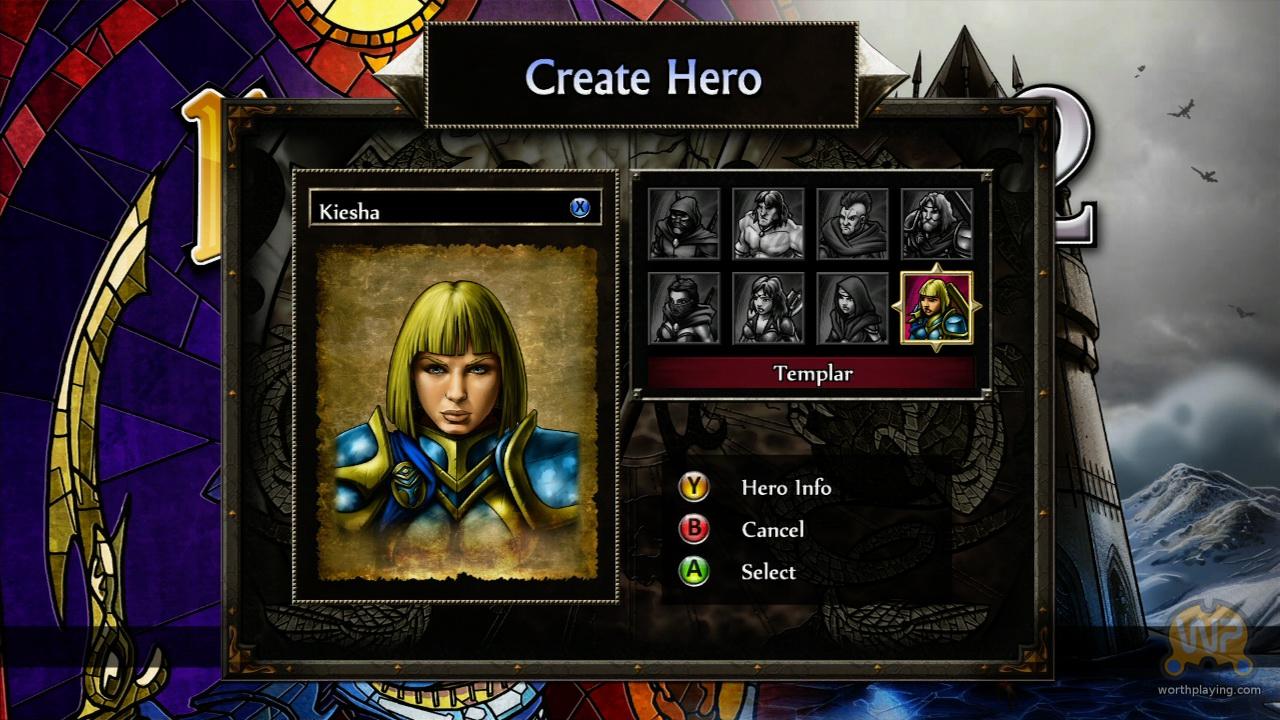This screenshot has height=720, width=1280.
Task: Click the Templar class label bar
Action: pyautogui.click(x=812, y=373)
